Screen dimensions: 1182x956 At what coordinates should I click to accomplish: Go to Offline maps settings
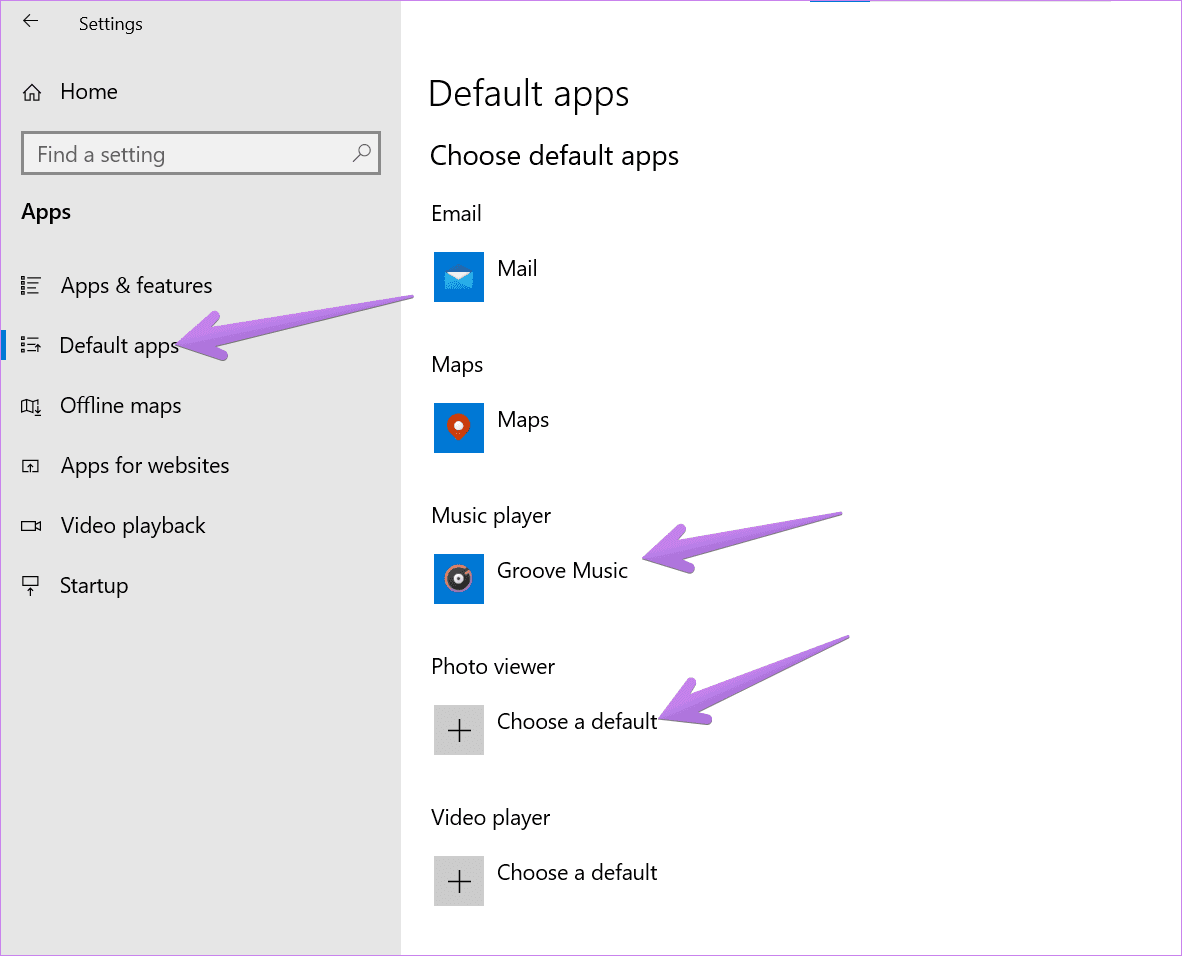coord(120,406)
